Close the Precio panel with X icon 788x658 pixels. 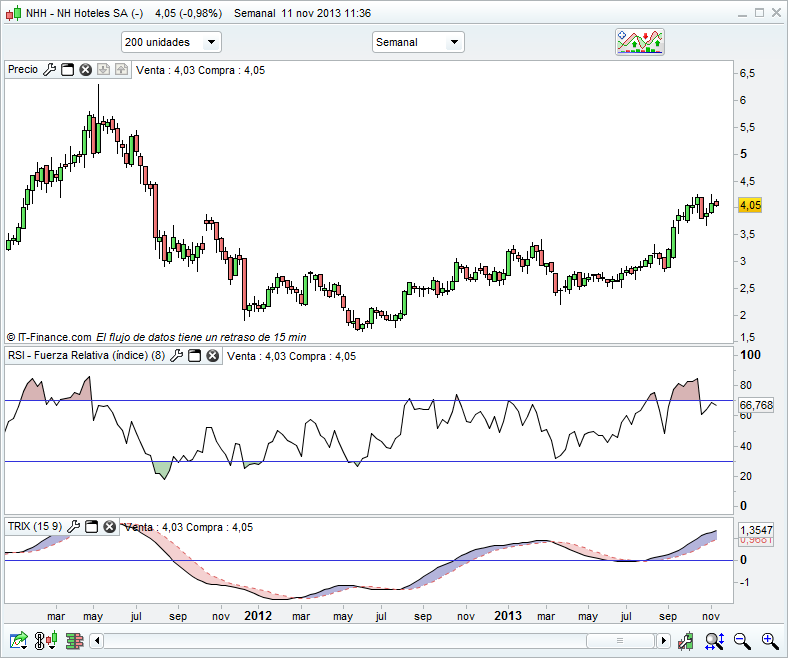click(x=86, y=70)
